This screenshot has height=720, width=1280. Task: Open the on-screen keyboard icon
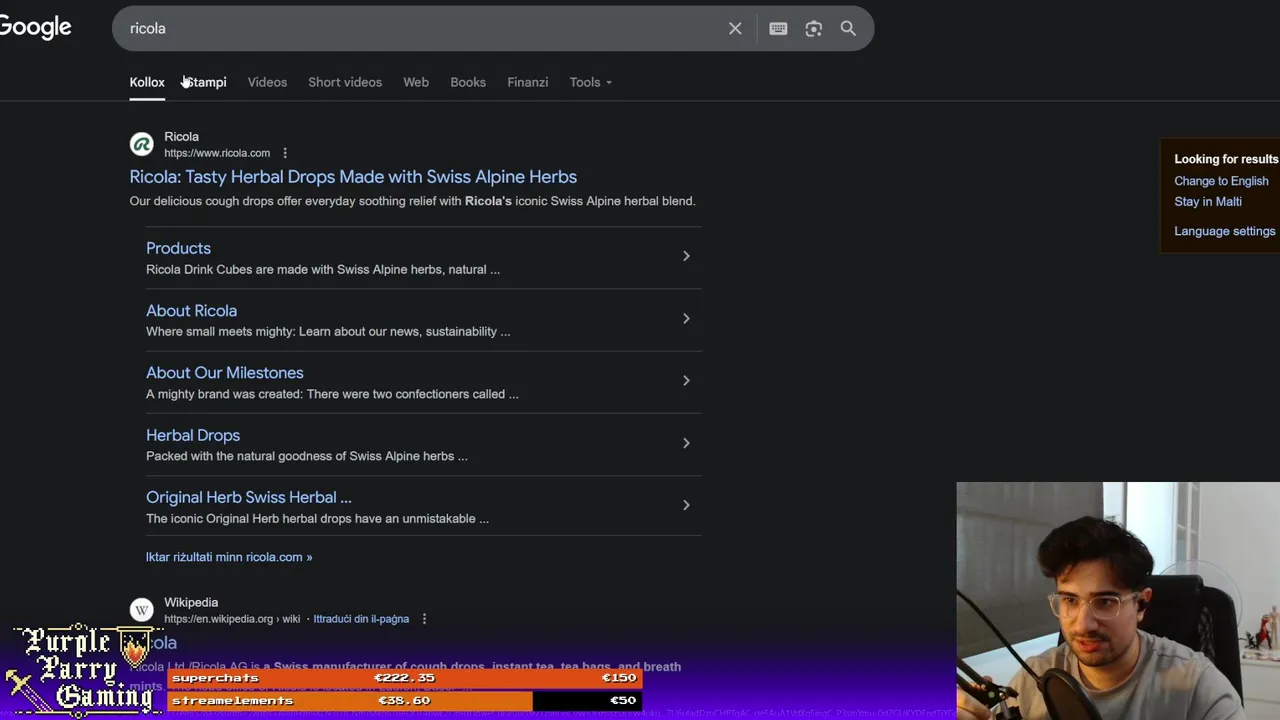tap(778, 28)
